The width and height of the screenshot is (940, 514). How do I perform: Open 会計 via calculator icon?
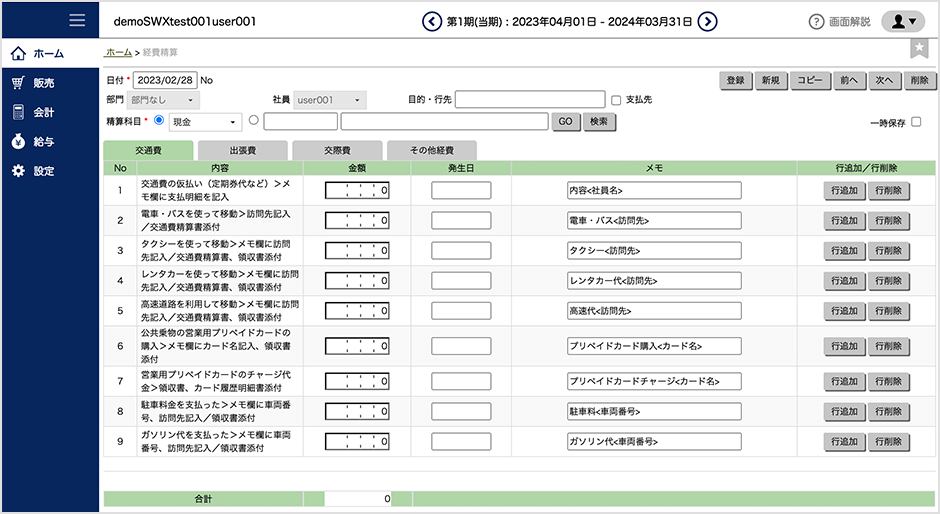19,112
